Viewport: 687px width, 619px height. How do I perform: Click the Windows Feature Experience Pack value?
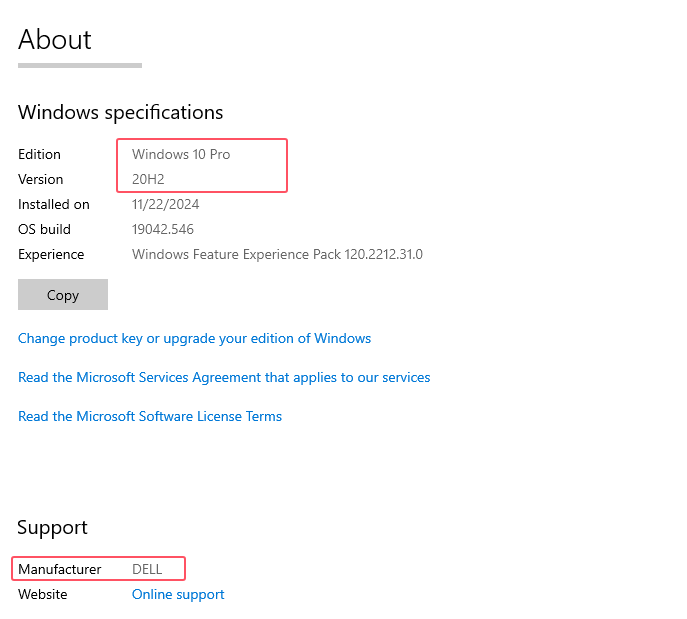[x=277, y=254]
